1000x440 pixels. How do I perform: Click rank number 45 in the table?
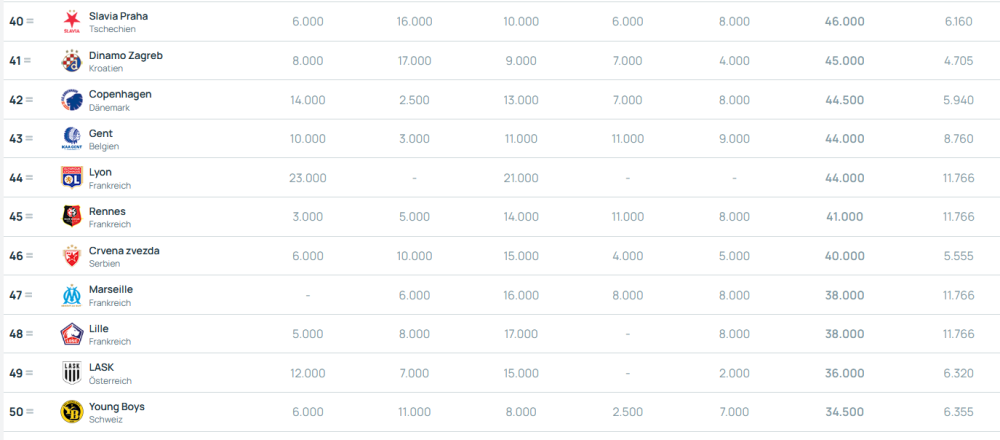tap(16, 217)
